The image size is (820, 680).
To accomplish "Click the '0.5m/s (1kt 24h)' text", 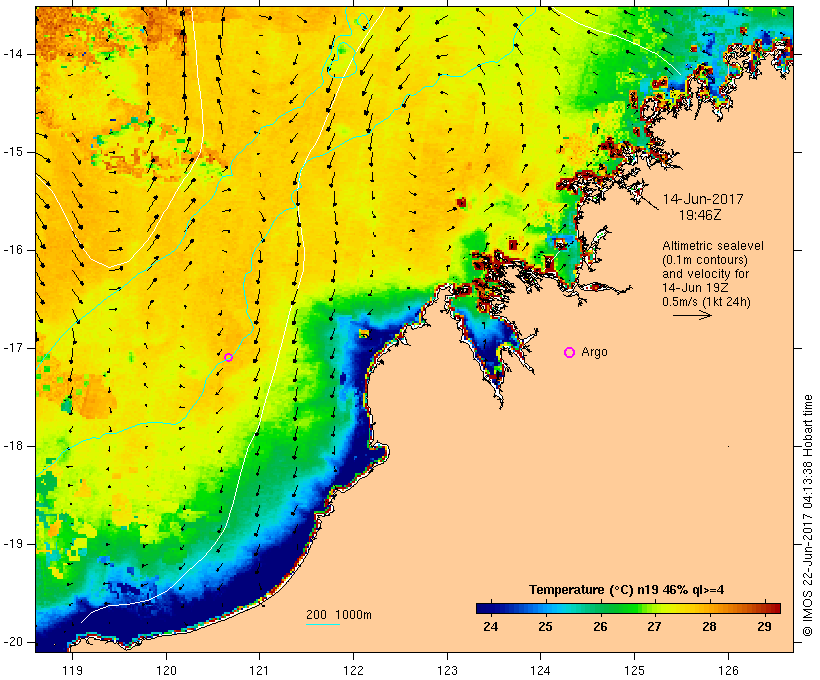I will [x=706, y=302].
